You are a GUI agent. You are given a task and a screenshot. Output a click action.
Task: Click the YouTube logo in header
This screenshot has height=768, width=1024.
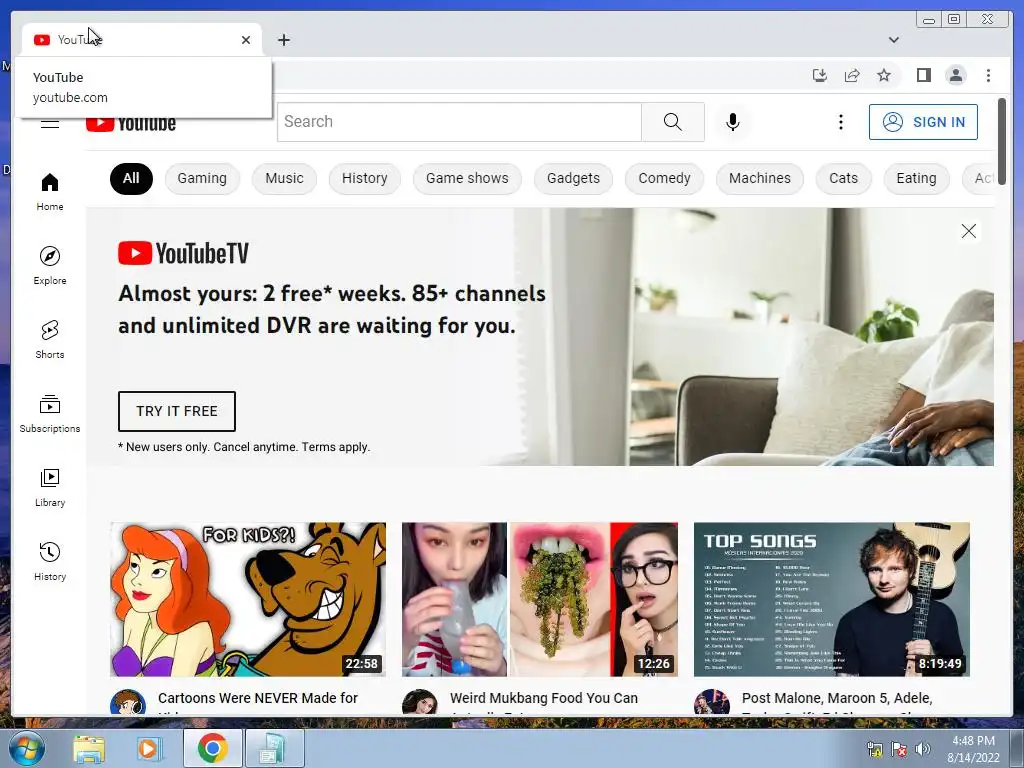[x=131, y=124]
